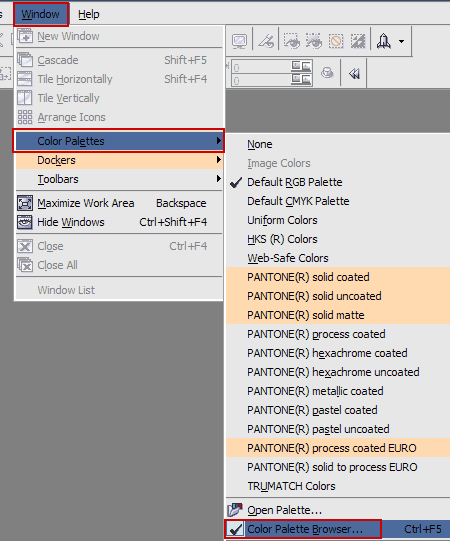Enable PANTONE(R) hexachrome uncoated palette
The width and height of the screenshot is (450, 541).
(338, 372)
